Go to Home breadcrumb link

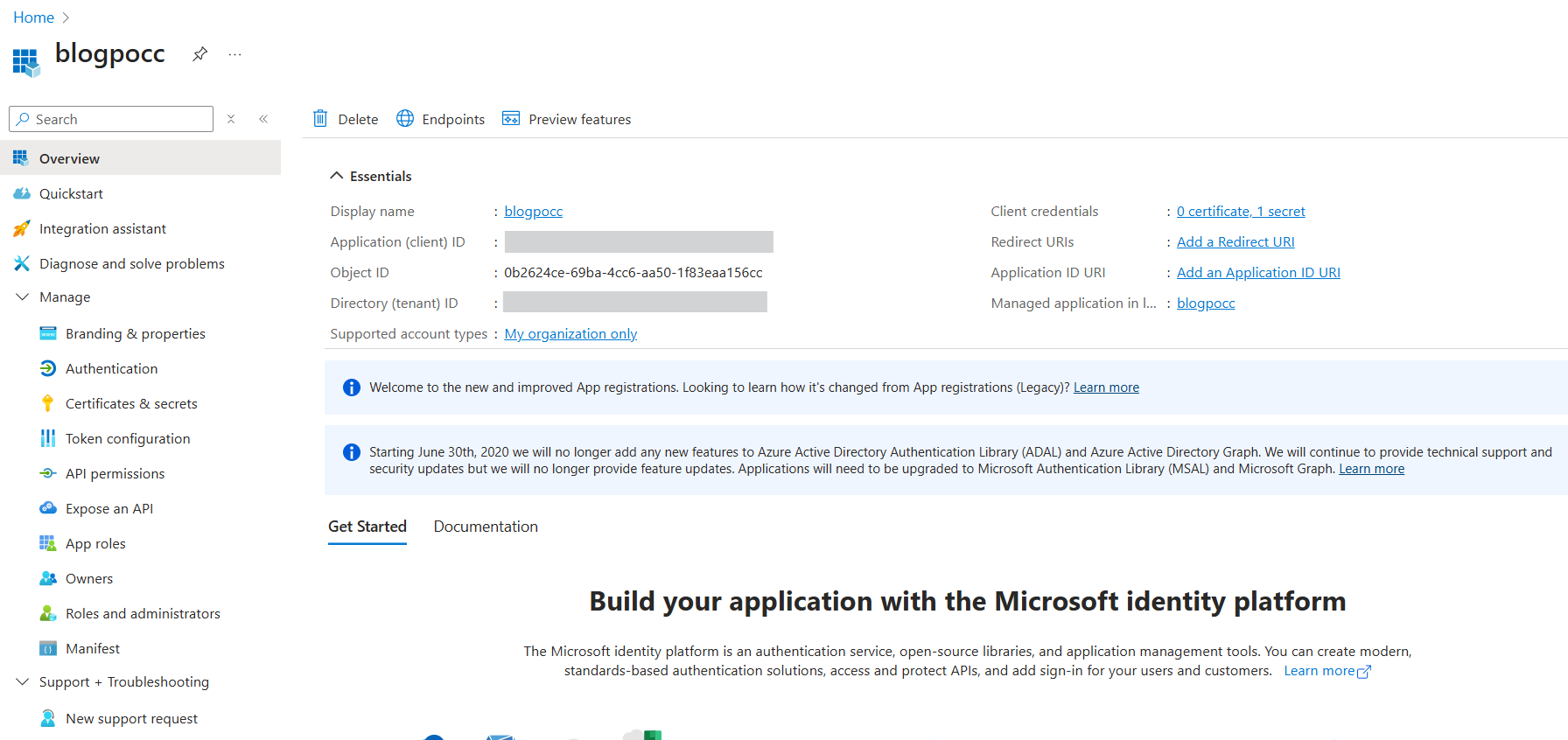pyautogui.click(x=33, y=17)
